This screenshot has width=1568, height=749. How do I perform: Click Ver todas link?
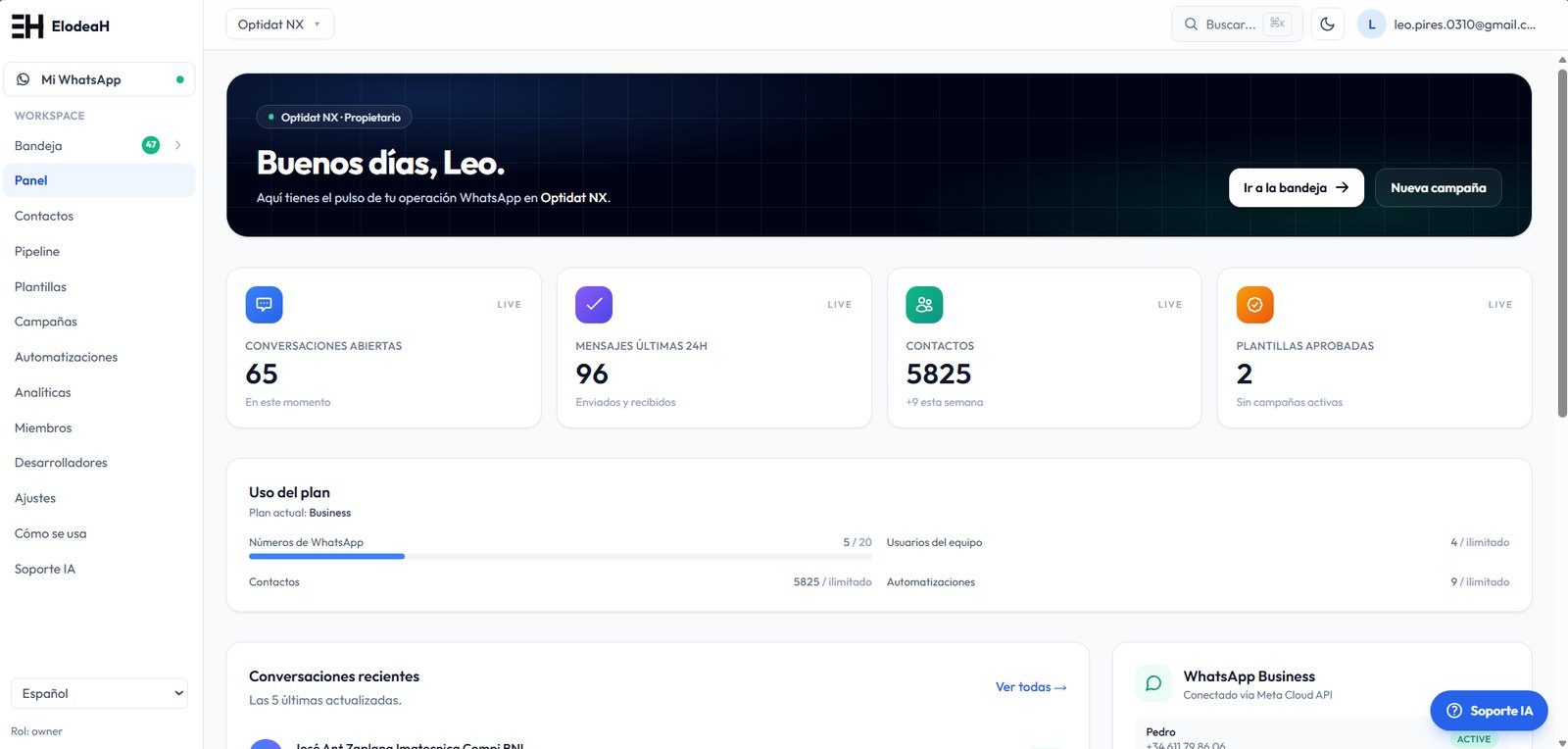pyautogui.click(x=1031, y=687)
